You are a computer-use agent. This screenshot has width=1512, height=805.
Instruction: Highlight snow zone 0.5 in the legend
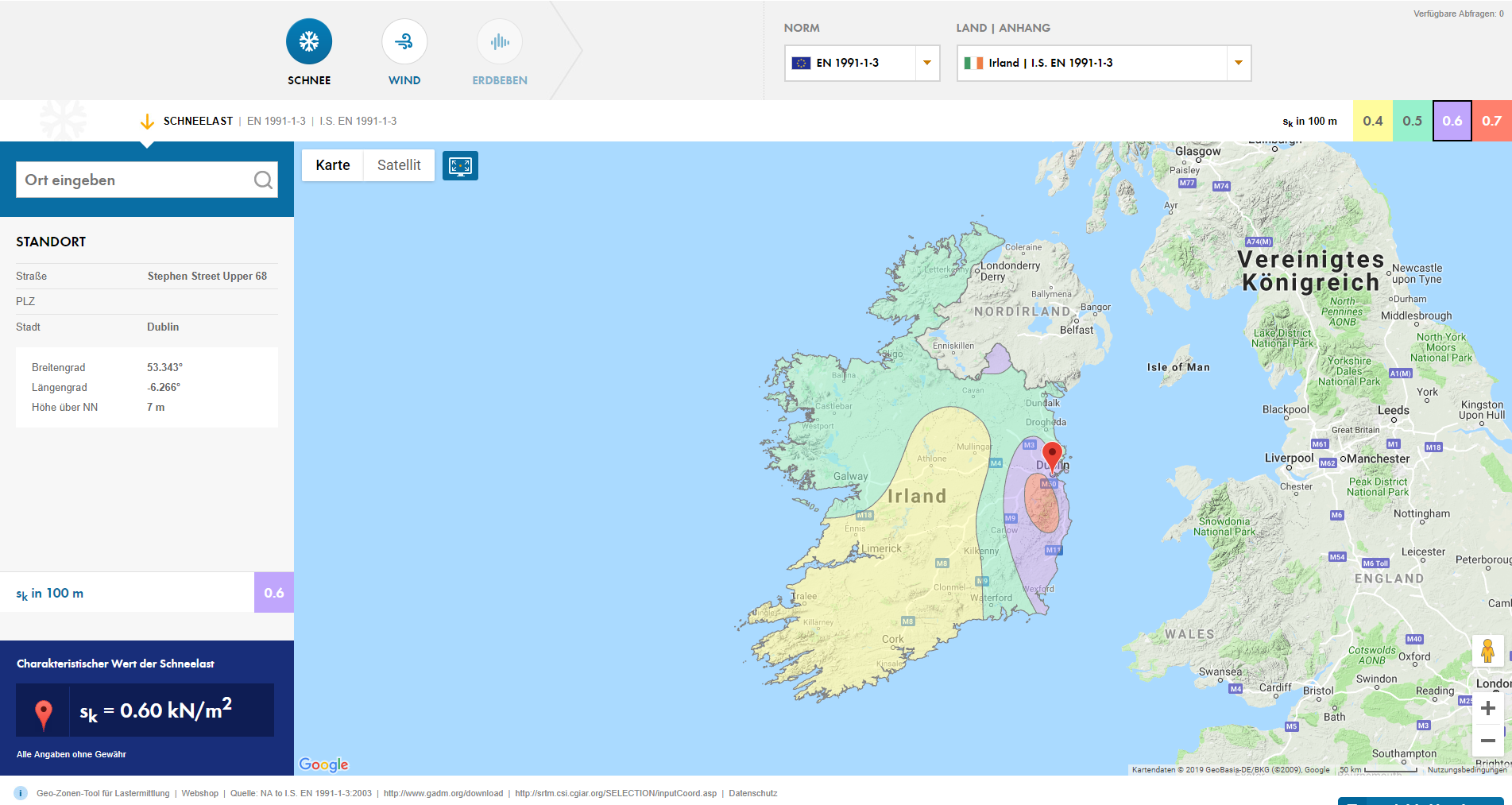(x=1413, y=121)
